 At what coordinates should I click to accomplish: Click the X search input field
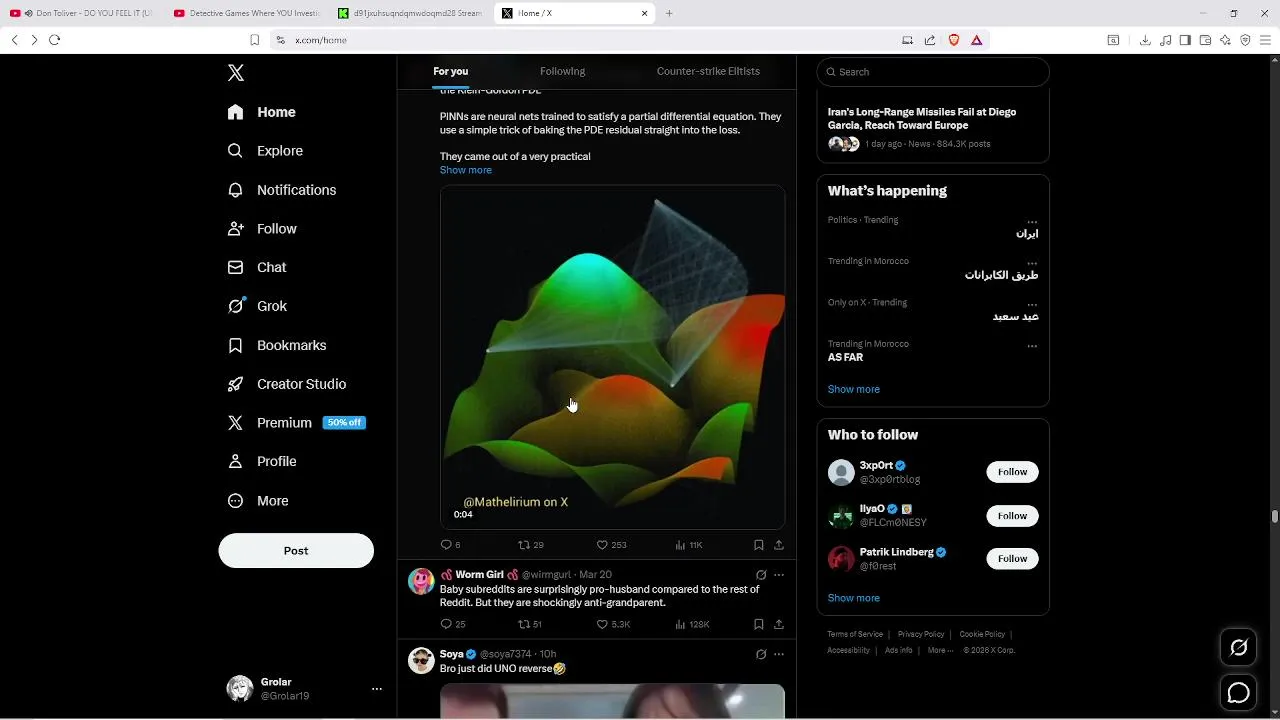click(x=933, y=72)
